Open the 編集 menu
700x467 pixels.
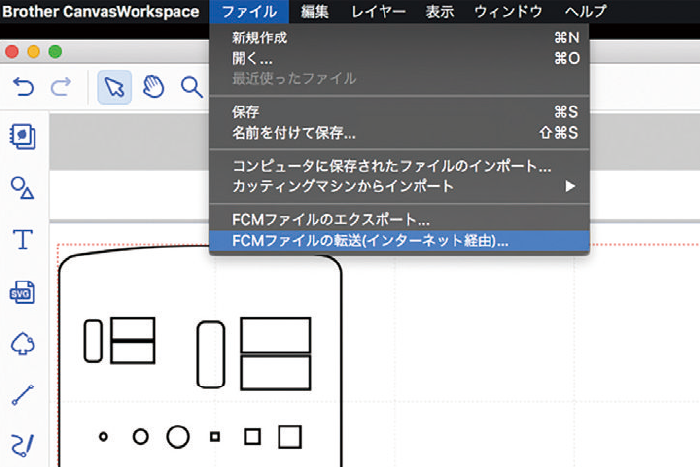click(315, 12)
